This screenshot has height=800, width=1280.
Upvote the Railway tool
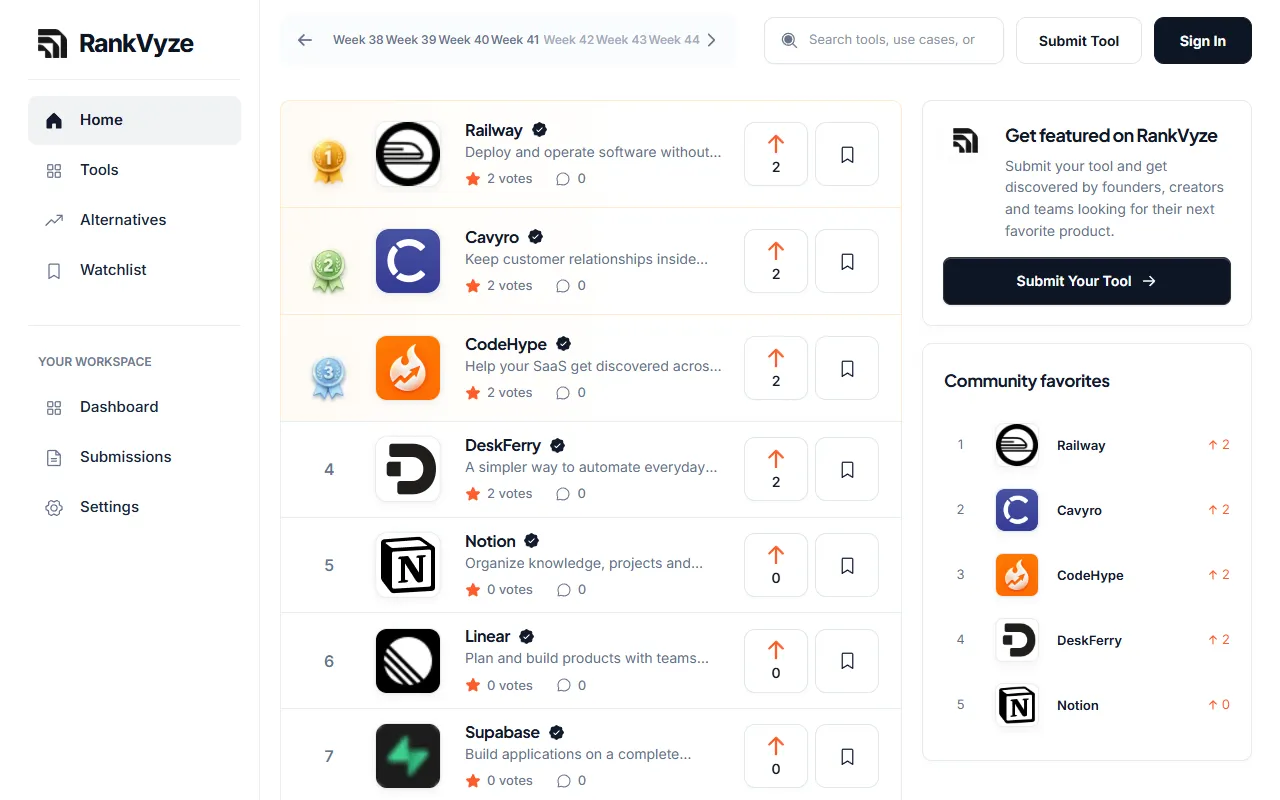[x=776, y=154]
